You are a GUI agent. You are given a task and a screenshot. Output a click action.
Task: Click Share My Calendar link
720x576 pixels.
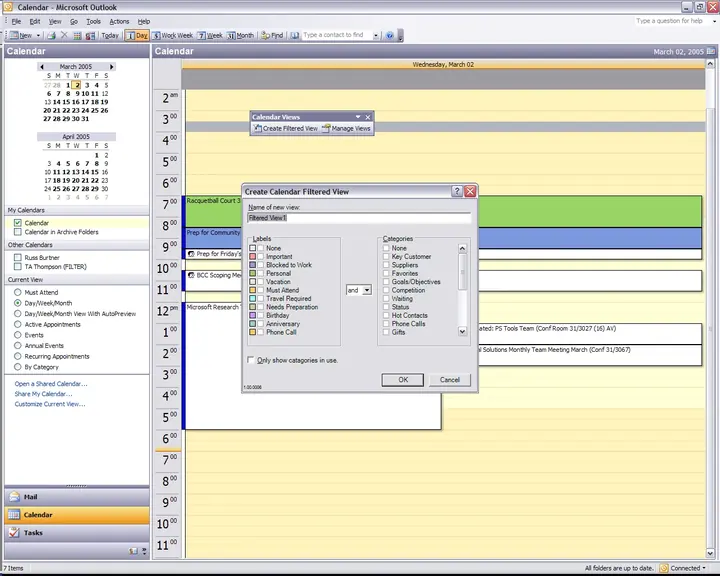(43, 394)
